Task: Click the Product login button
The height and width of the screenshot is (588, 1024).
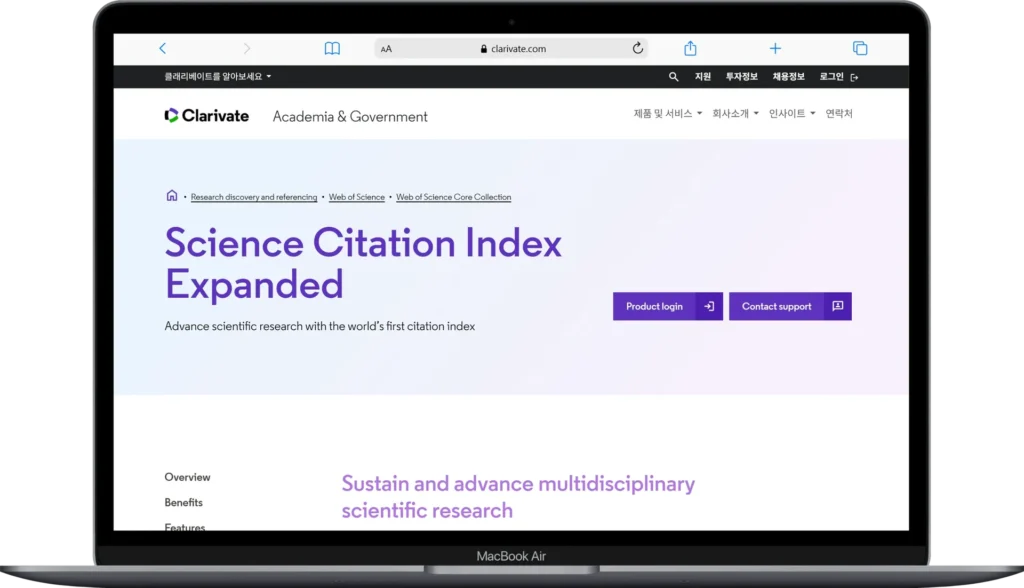Action: [667, 306]
